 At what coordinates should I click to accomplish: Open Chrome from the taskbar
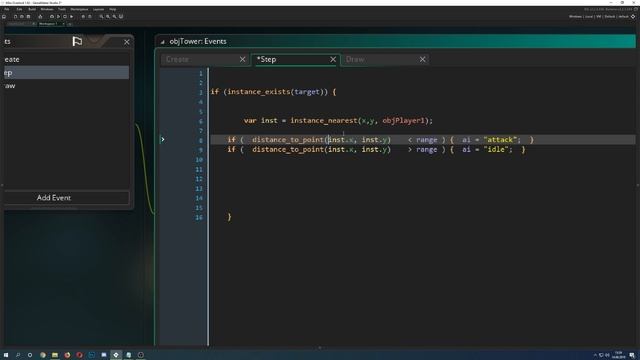click(42, 355)
